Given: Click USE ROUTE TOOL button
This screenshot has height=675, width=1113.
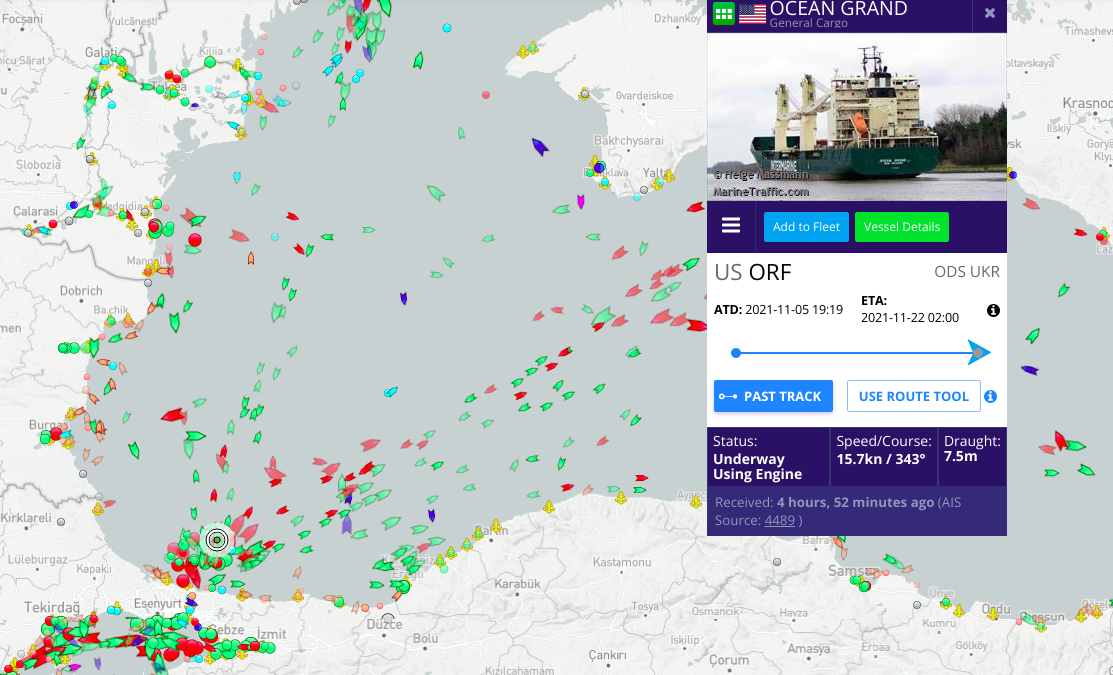Looking at the screenshot, I should click(913, 396).
